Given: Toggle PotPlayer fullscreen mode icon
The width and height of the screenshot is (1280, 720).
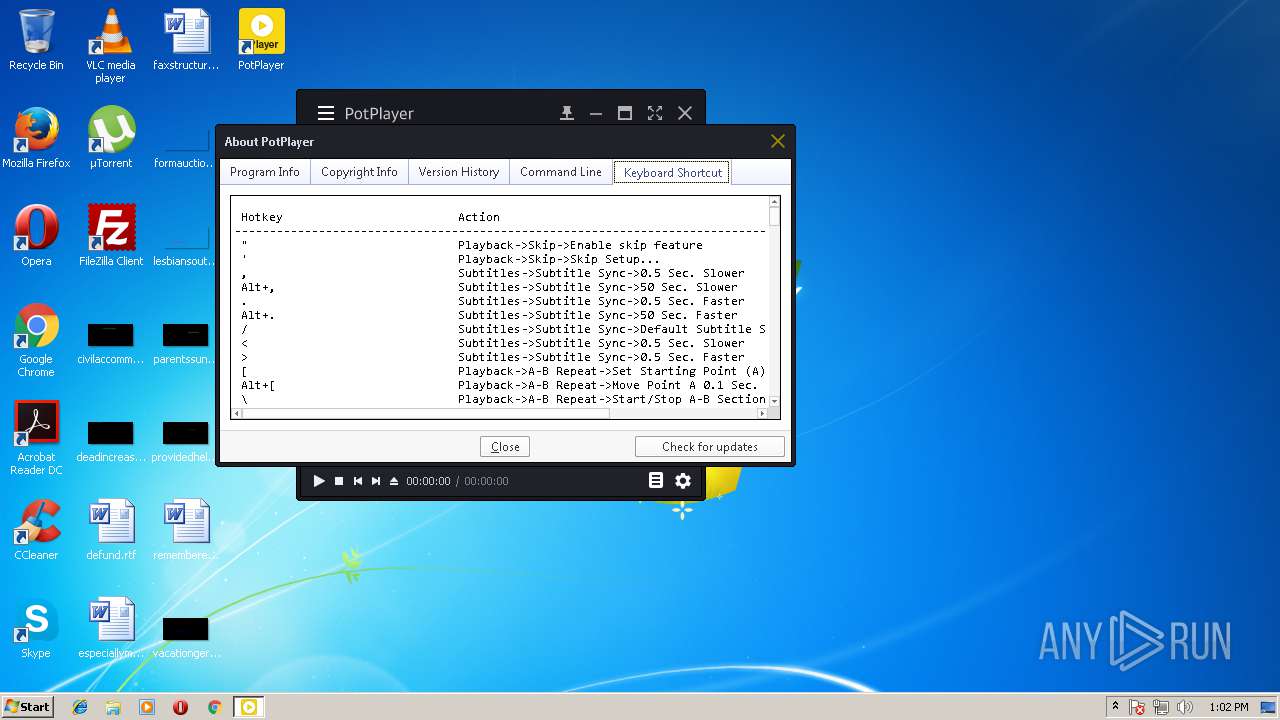Looking at the screenshot, I should pyautogui.click(x=655, y=113).
